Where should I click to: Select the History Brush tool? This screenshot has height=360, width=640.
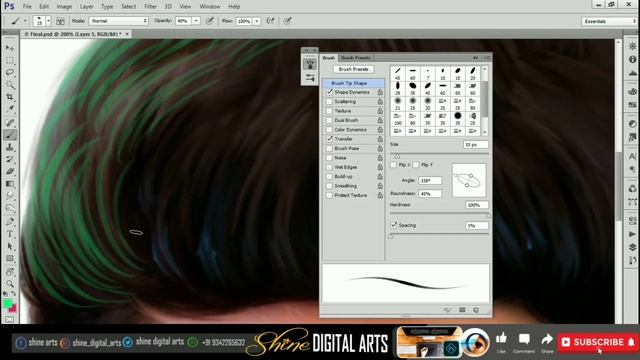10,159
